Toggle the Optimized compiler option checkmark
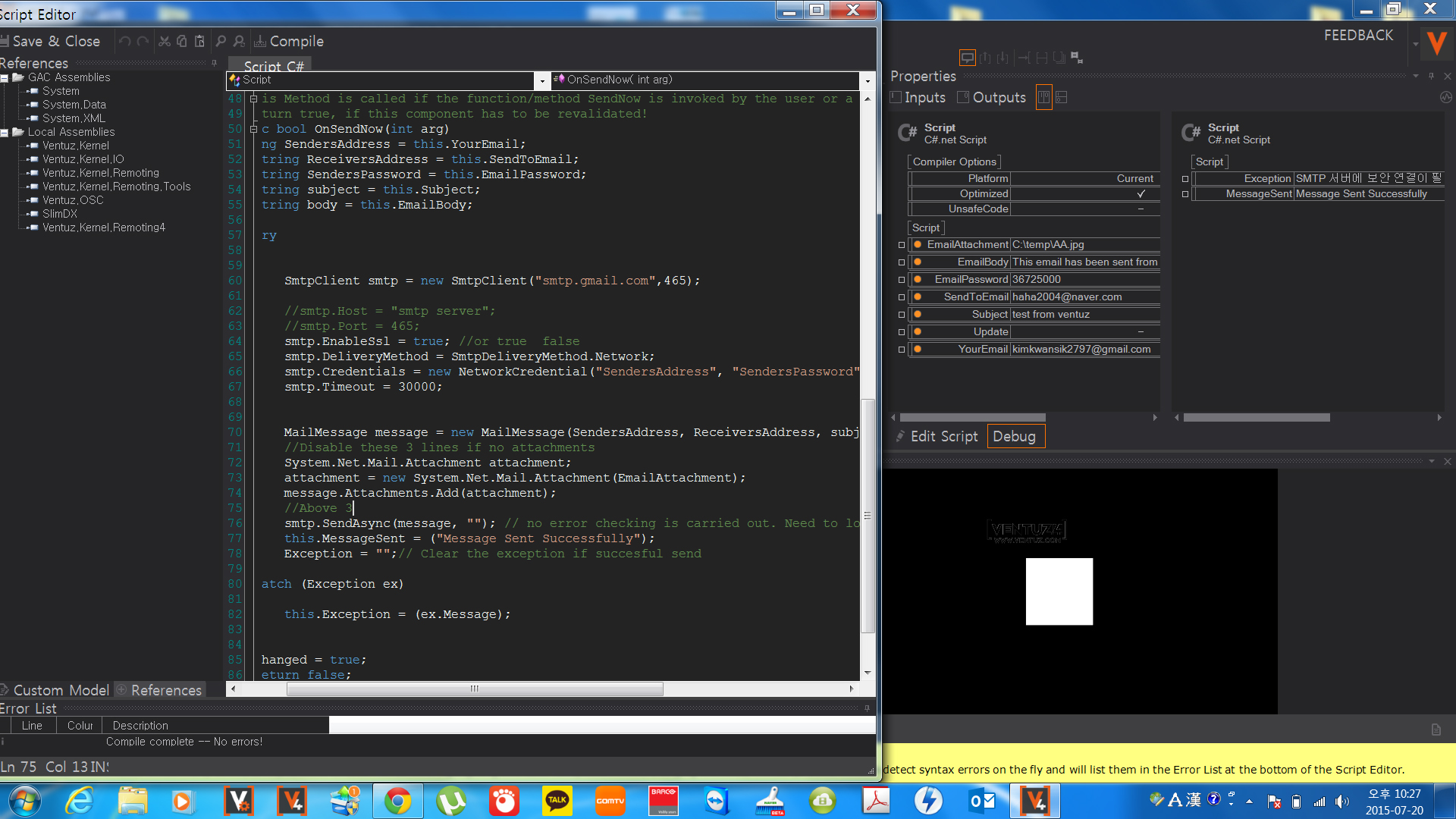Image resolution: width=1456 pixels, height=819 pixels. click(1141, 194)
